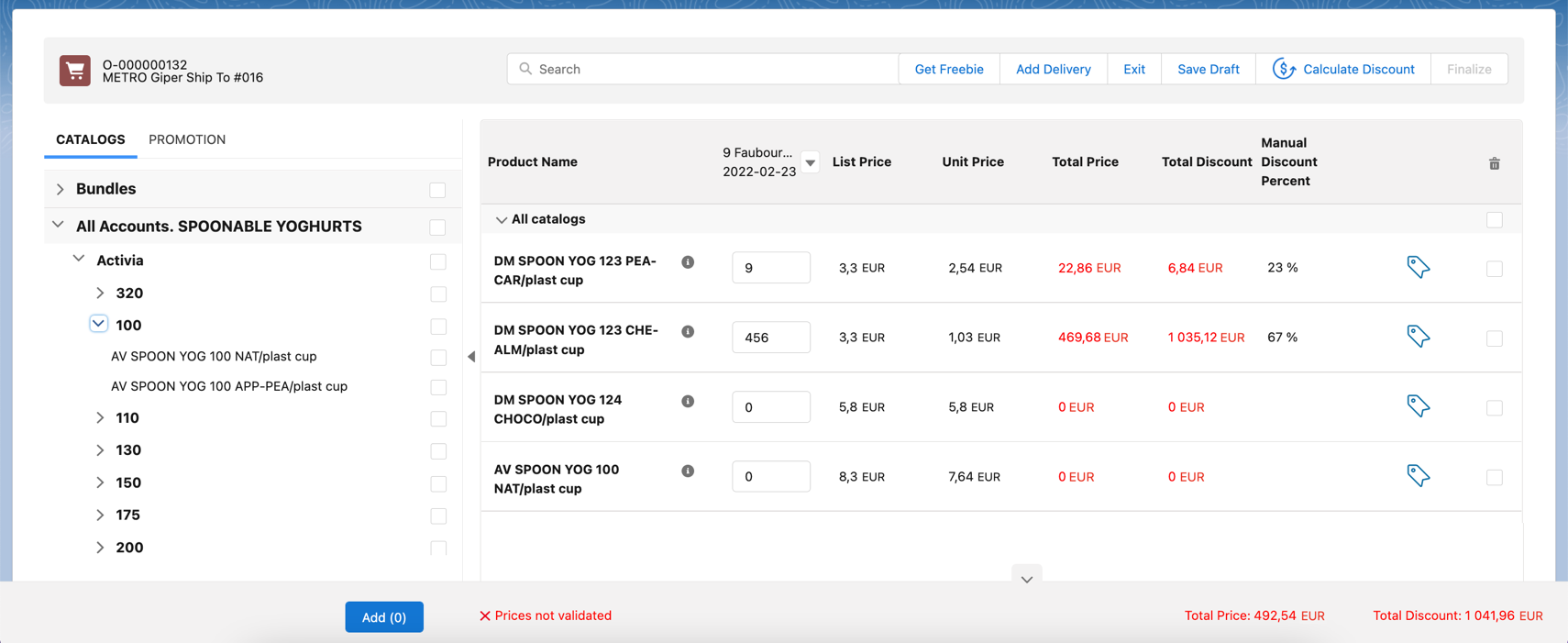Image resolution: width=1568 pixels, height=643 pixels.
Task: Tick checkbox for AV SPOON YOG 100 NAT in catalog
Action: click(x=438, y=358)
